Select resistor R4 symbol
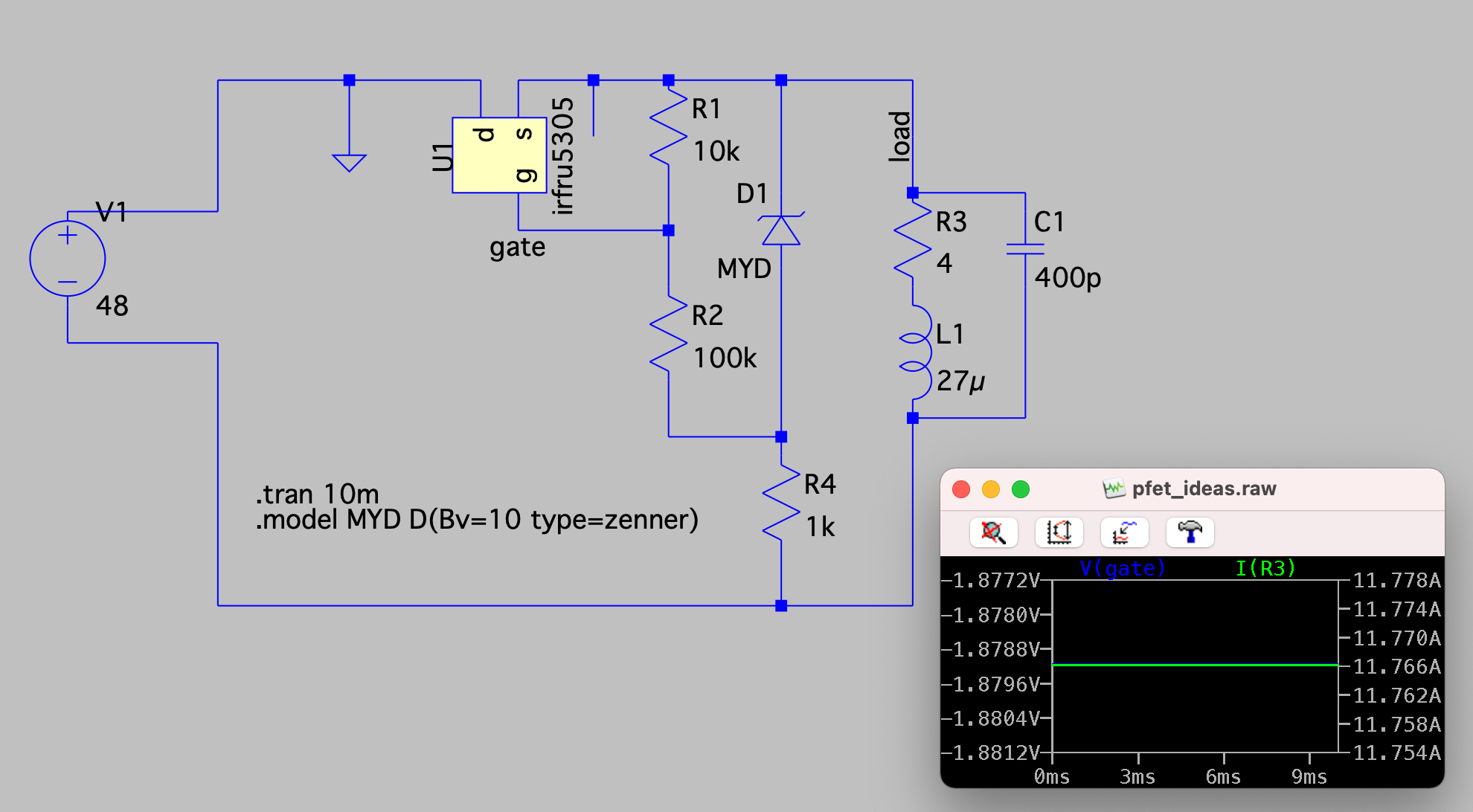Screen dimensions: 1473x812 pos(781,502)
